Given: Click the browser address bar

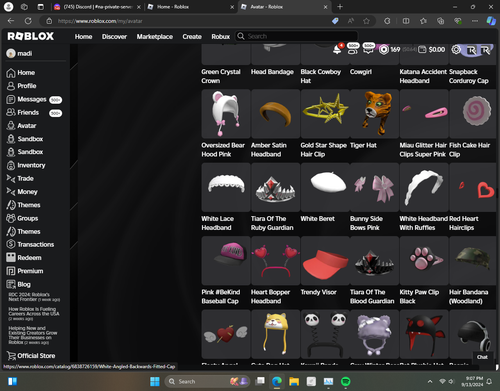Looking at the screenshot, I should pos(187,21).
